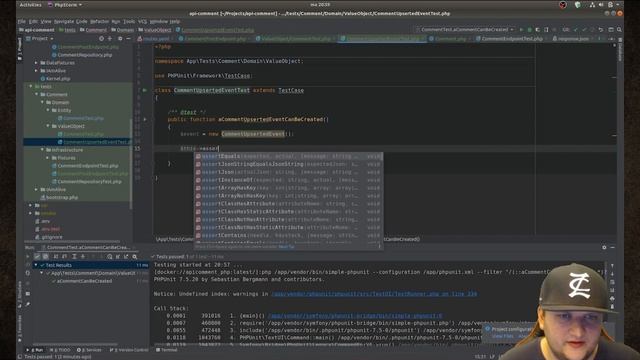Hide the Project panel with minus icon

point(128,38)
